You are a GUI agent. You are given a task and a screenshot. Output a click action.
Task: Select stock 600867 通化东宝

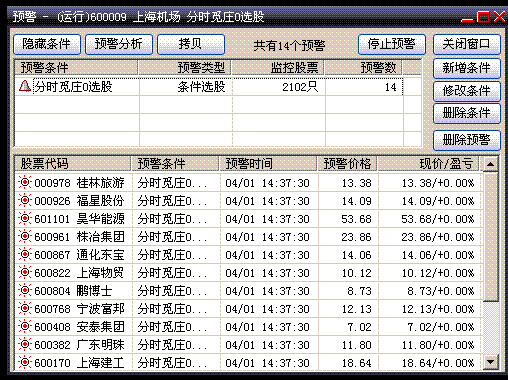(79, 255)
